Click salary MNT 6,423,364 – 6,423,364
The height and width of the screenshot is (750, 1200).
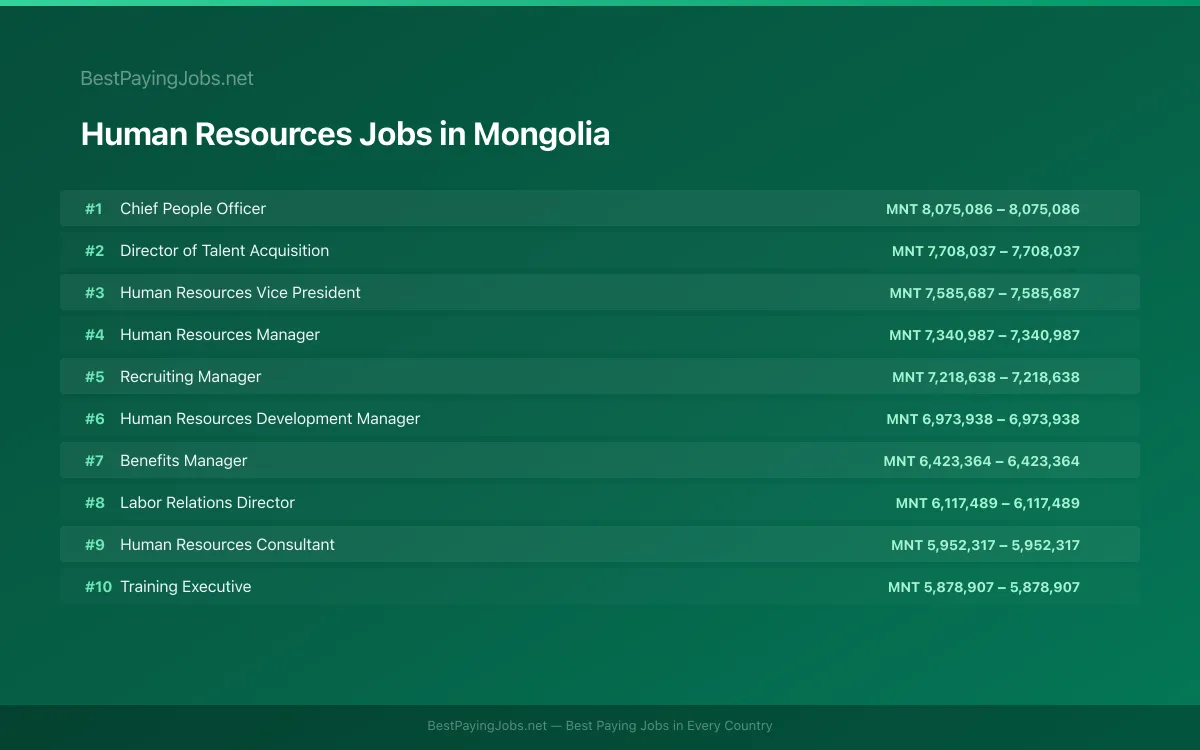click(x=982, y=461)
